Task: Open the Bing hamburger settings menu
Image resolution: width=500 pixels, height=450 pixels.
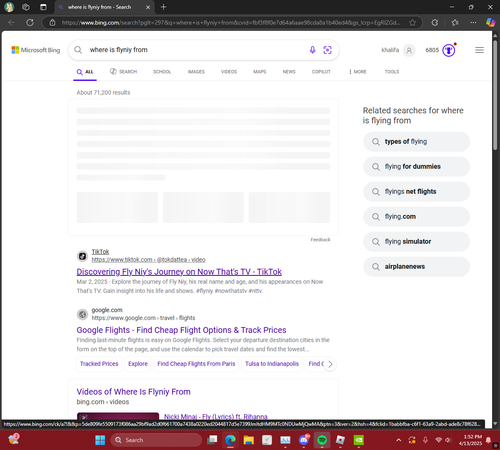Action: 479,50
